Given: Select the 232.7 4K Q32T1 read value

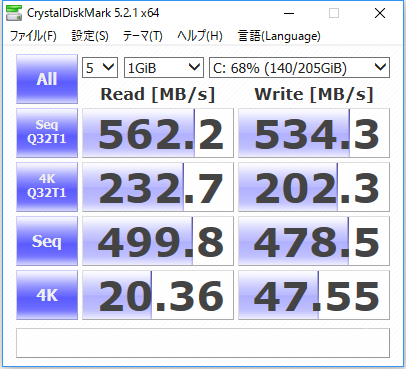Looking at the screenshot, I should tap(158, 187).
